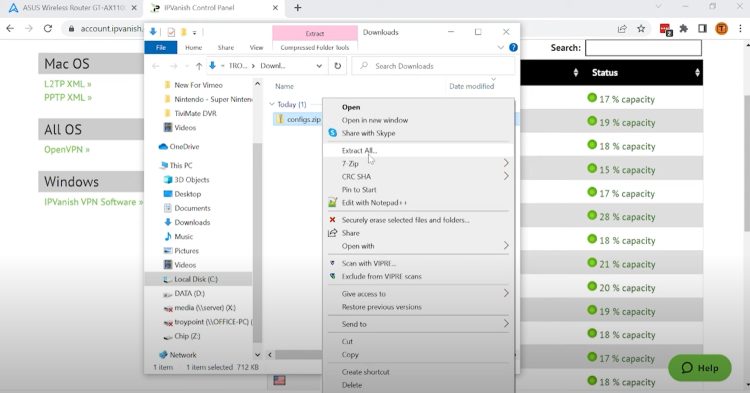750x393 pixels.
Task: Click Explorer help question mark icon
Action: (513, 47)
